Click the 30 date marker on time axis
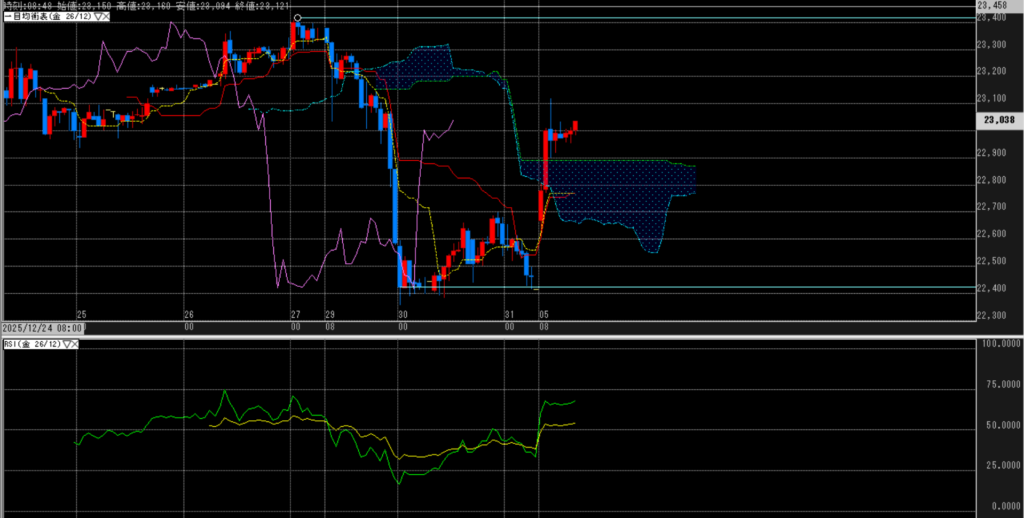The height and width of the screenshot is (518, 1024). click(402, 313)
